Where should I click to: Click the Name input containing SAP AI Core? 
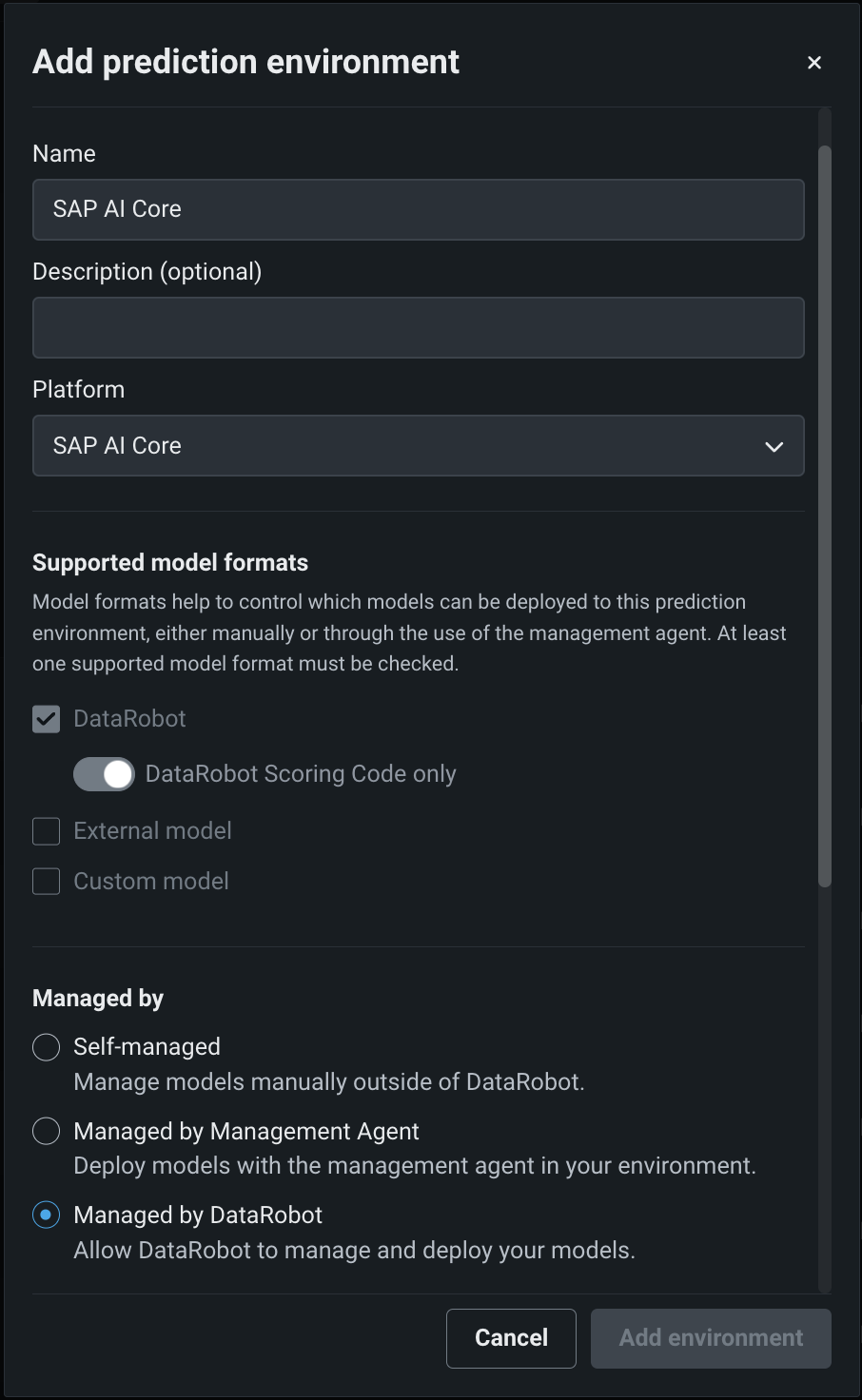(418, 209)
